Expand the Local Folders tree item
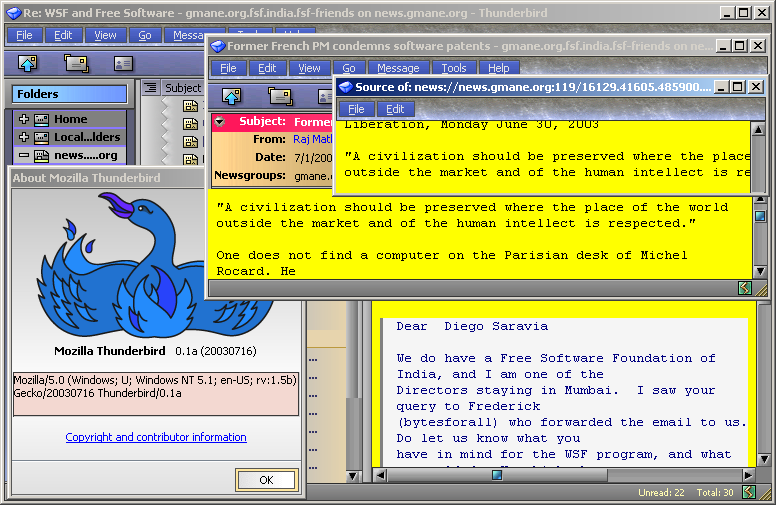The width and height of the screenshot is (776, 505). point(24,137)
